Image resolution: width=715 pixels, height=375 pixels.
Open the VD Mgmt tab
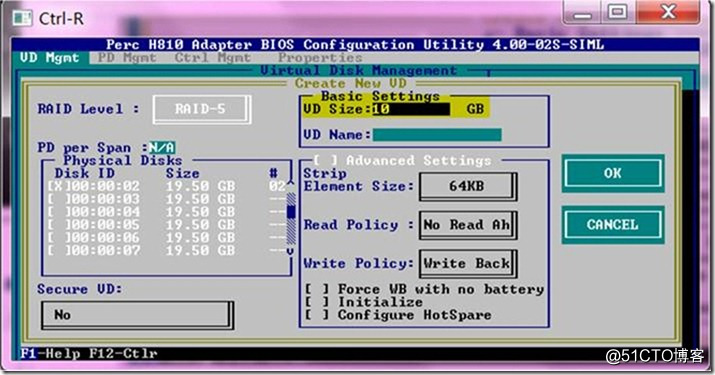49,58
